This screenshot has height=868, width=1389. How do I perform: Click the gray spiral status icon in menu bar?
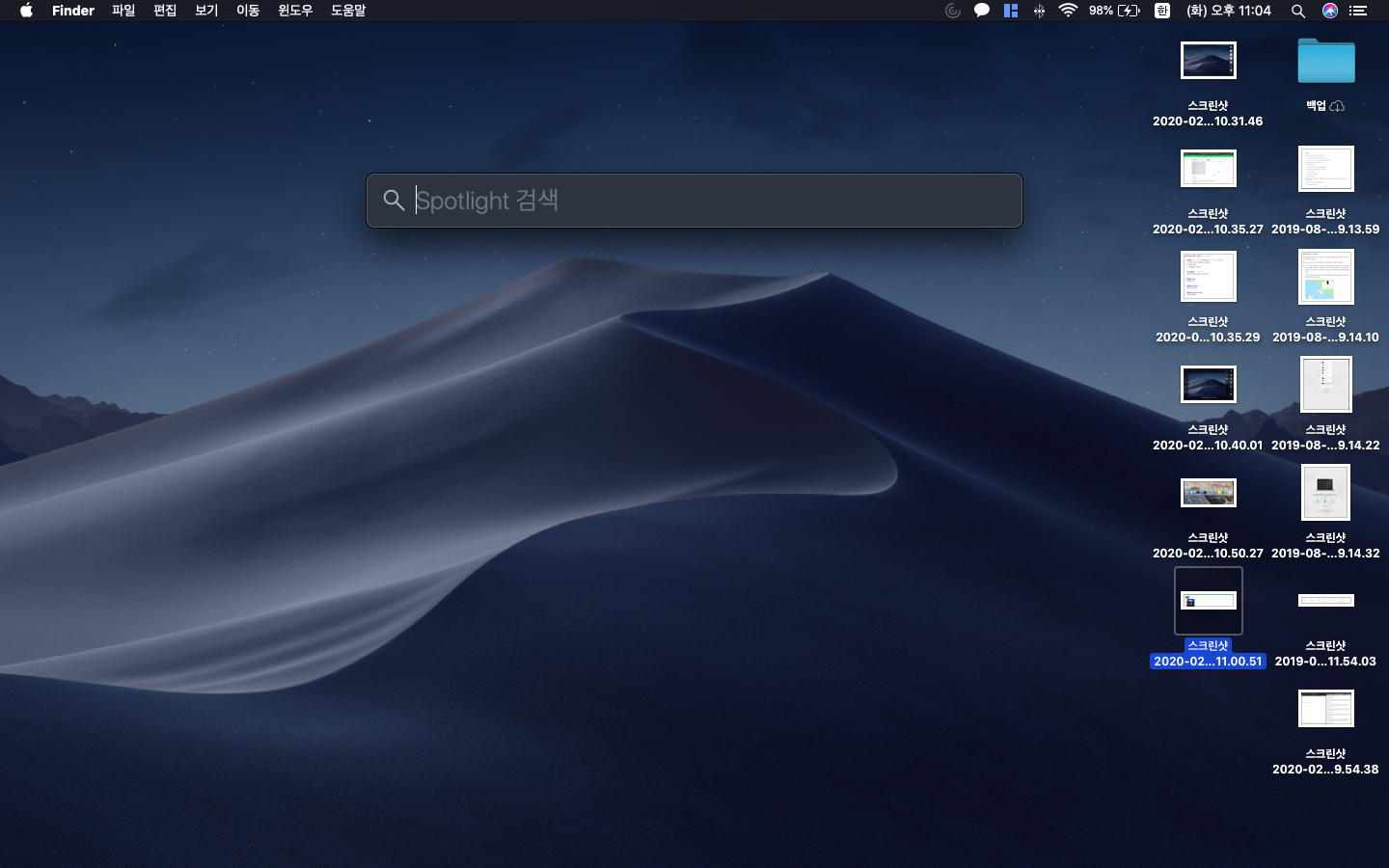953,11
